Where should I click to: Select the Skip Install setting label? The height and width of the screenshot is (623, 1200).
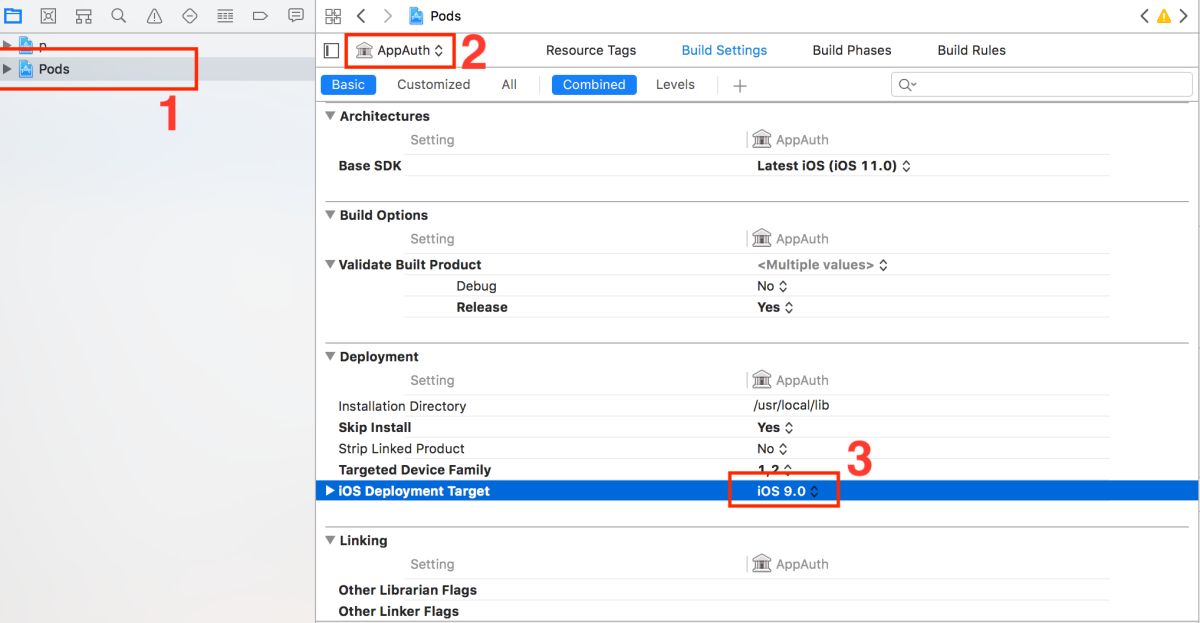tap(375, 427)
